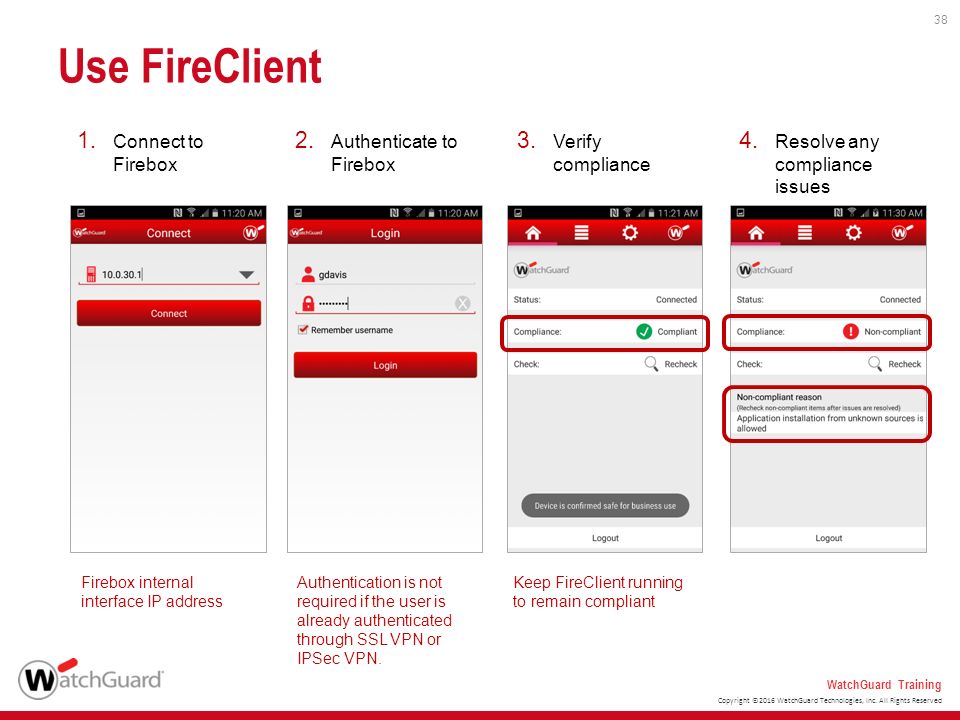This screenshot has height=720, width=960.
Task: Click the battery icon on Login screen status bar
Action: coord(432,212)
